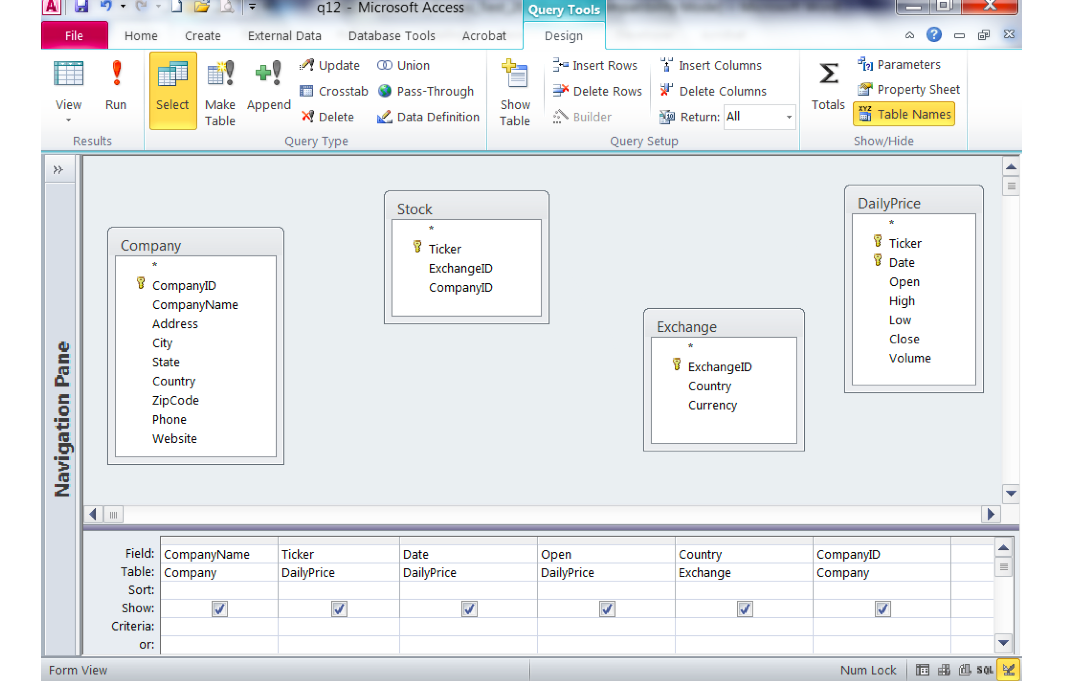This screenshot has width=1074, height=681.
Task: Switch to Design View in status bar
Action: [x=1008, y=670]
